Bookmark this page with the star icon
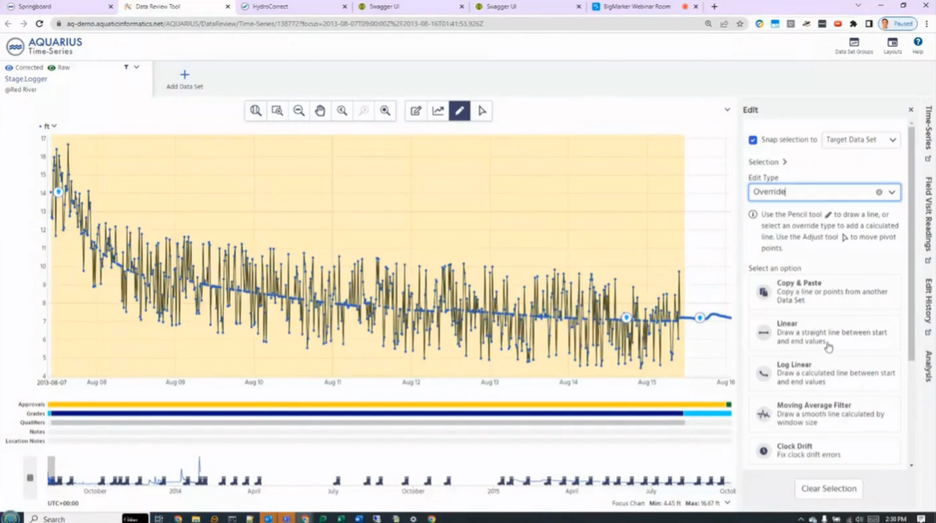The width and height of the screenshot is (936, 523). coord(740,24)
